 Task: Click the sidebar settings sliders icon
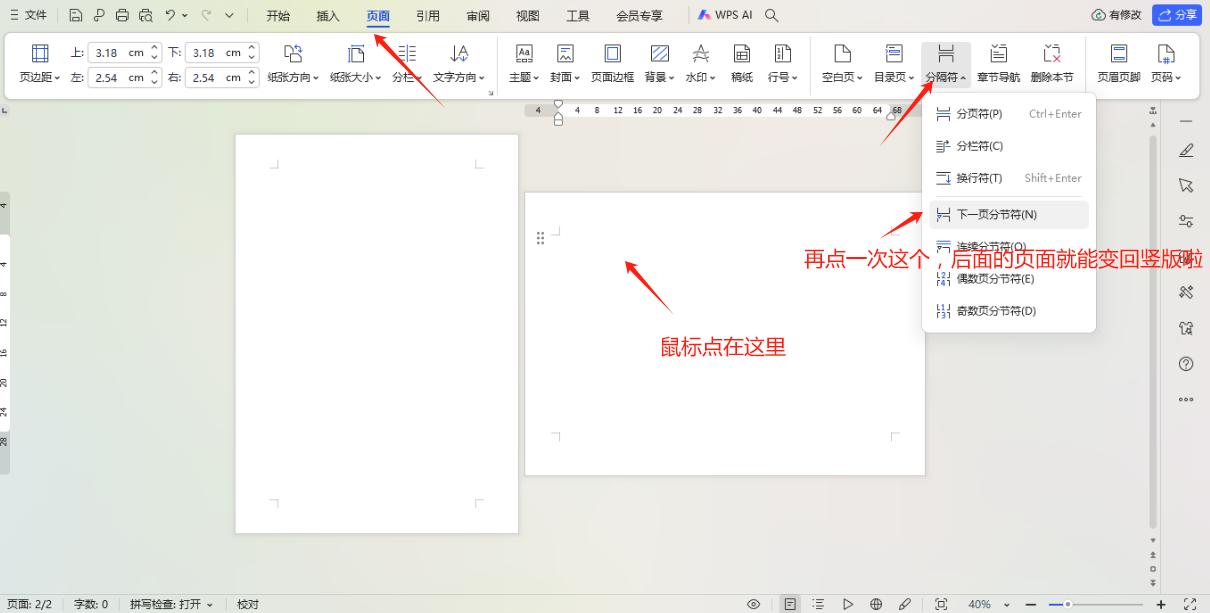[x=1186, y=221]
